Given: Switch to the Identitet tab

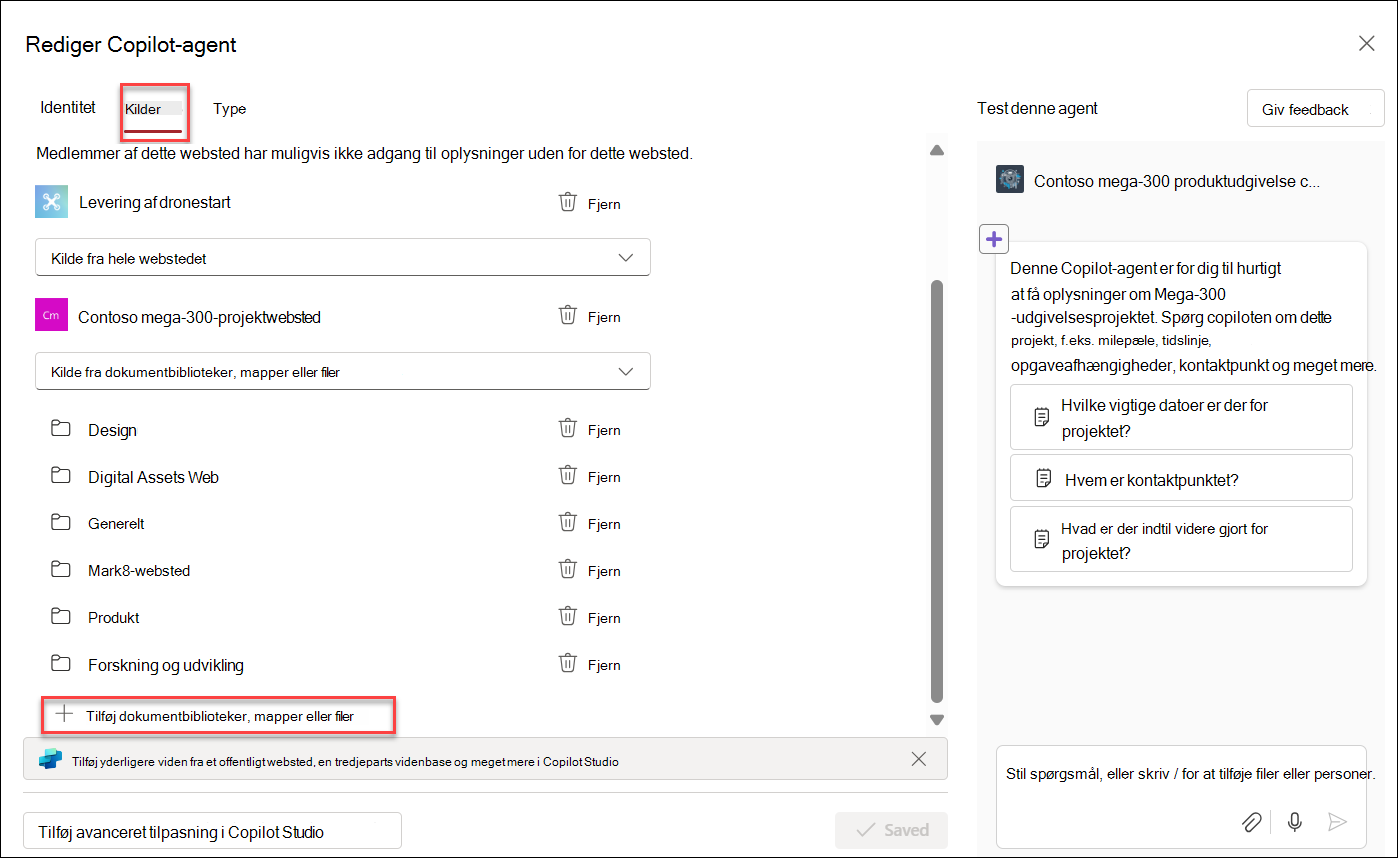Looking at the screenshot, I should coord(68,107).
